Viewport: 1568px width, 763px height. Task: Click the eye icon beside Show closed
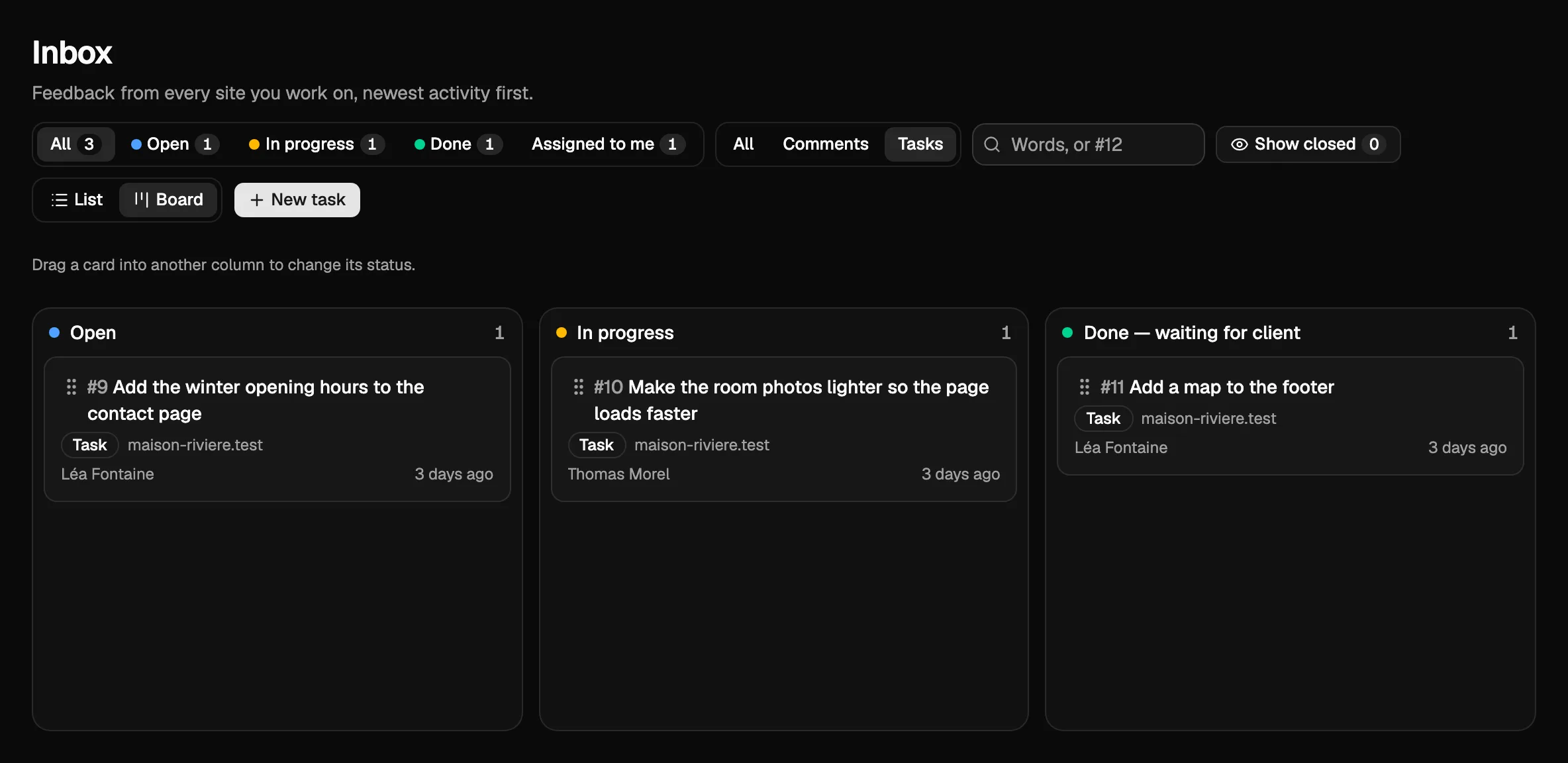pos(1239,144)
